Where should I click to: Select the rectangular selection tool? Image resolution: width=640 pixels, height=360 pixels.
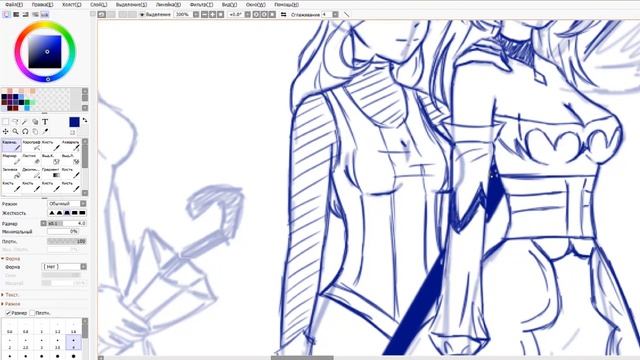pyautogui.click(x=6, y=122)
